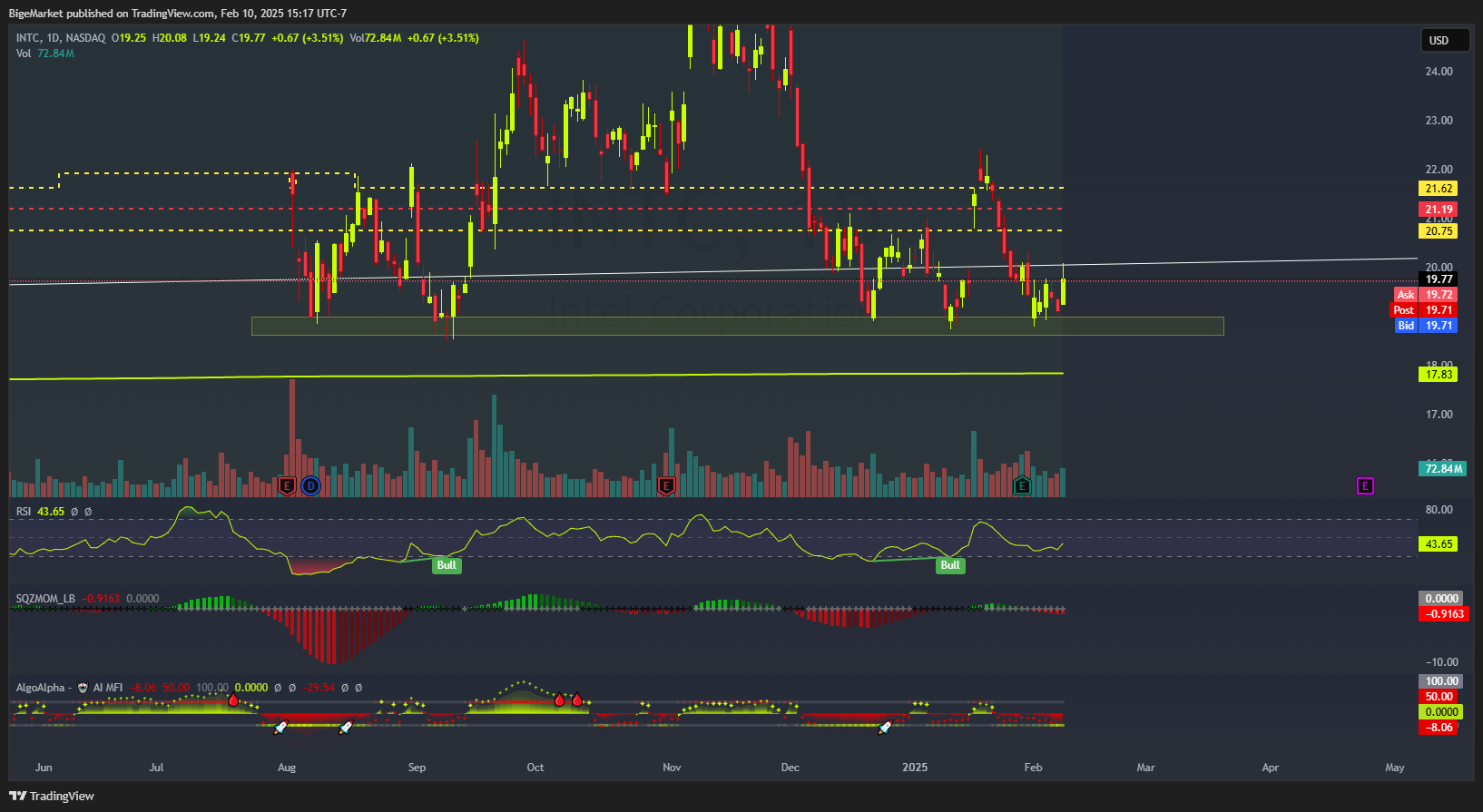The height and width of the screenshot is (812, 1483).
Task: Click the Bull label near January on RSI
Action: pos(950,565)
